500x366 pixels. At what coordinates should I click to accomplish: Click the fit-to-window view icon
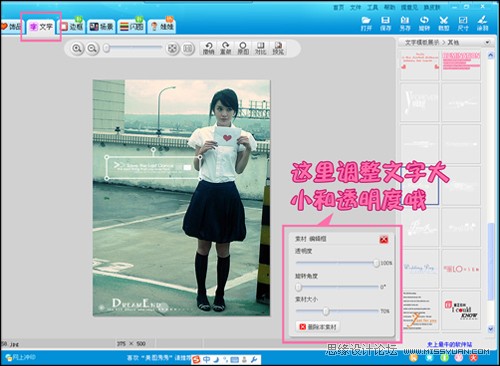tap(173, 49)
